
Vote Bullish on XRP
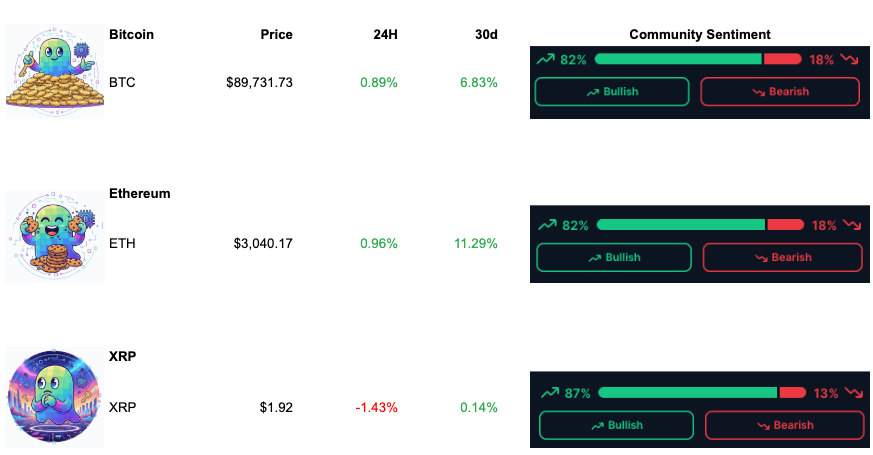[x=616, y=425]
